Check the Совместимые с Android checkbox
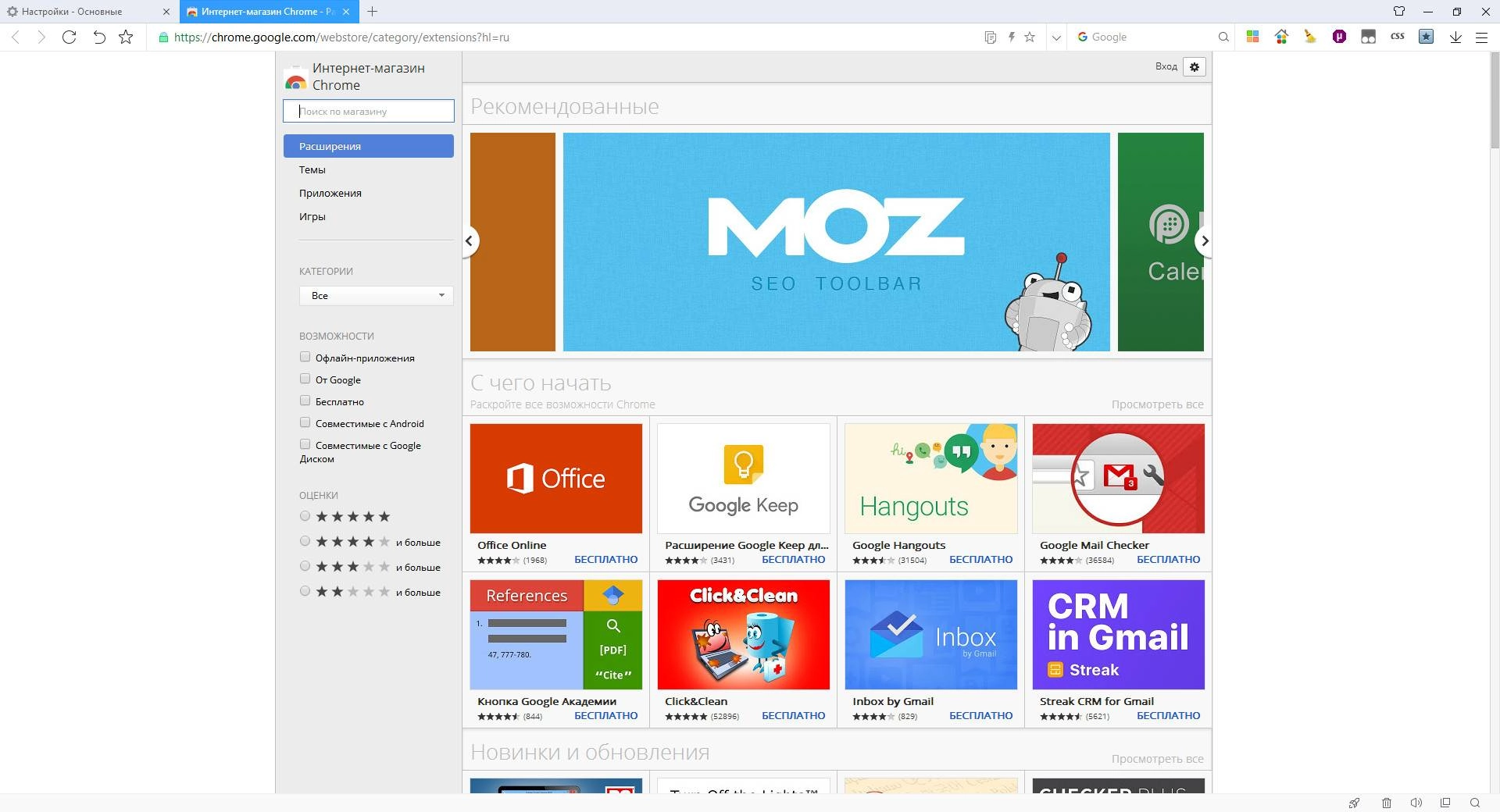This screenshot has width=1500, height=812. pyautogui.click(x=305, y=422)
